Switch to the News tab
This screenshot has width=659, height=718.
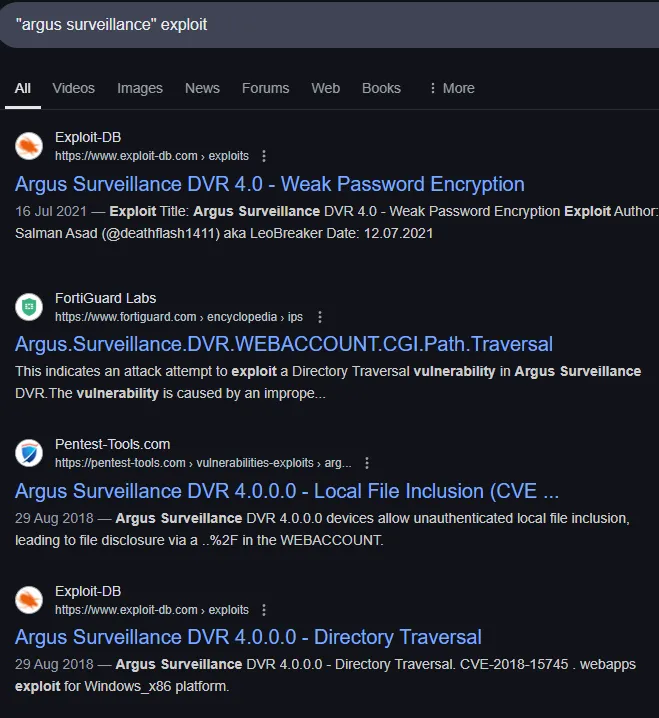[x=202, y=88]
